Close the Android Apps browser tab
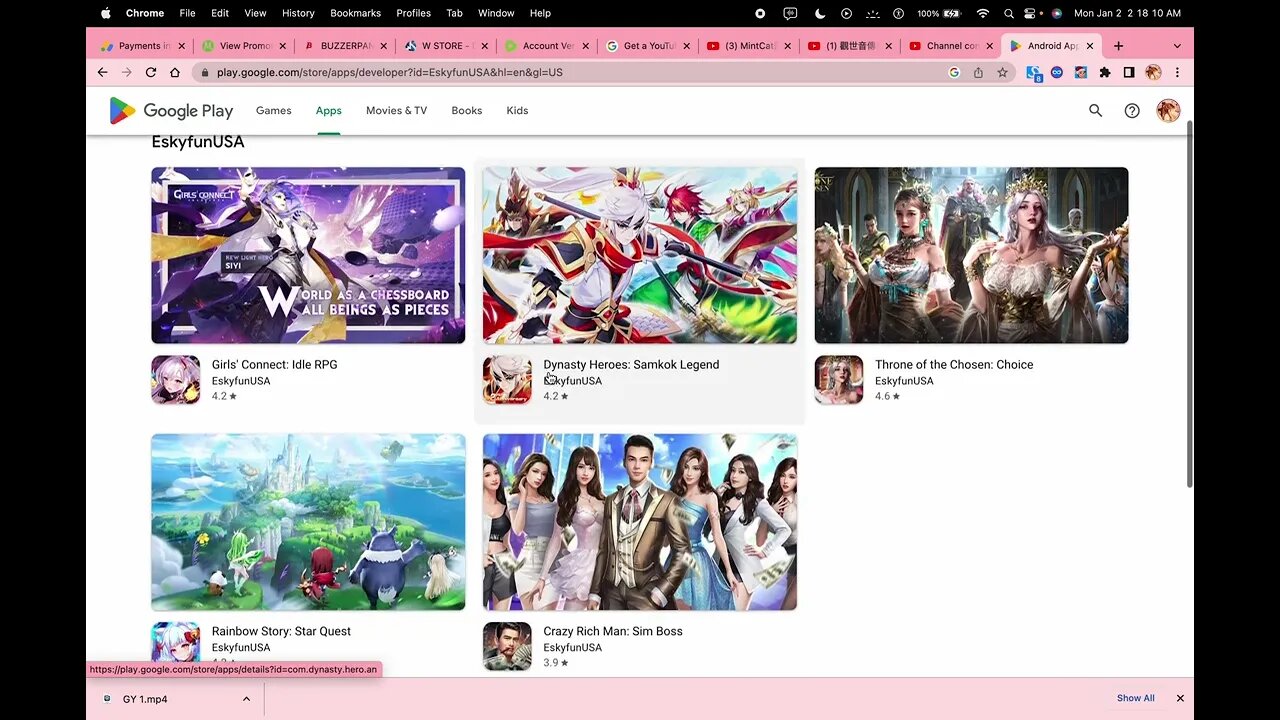Viewport: 1280px width, 720px height. pyautogui.click(x=1090, y=45)
